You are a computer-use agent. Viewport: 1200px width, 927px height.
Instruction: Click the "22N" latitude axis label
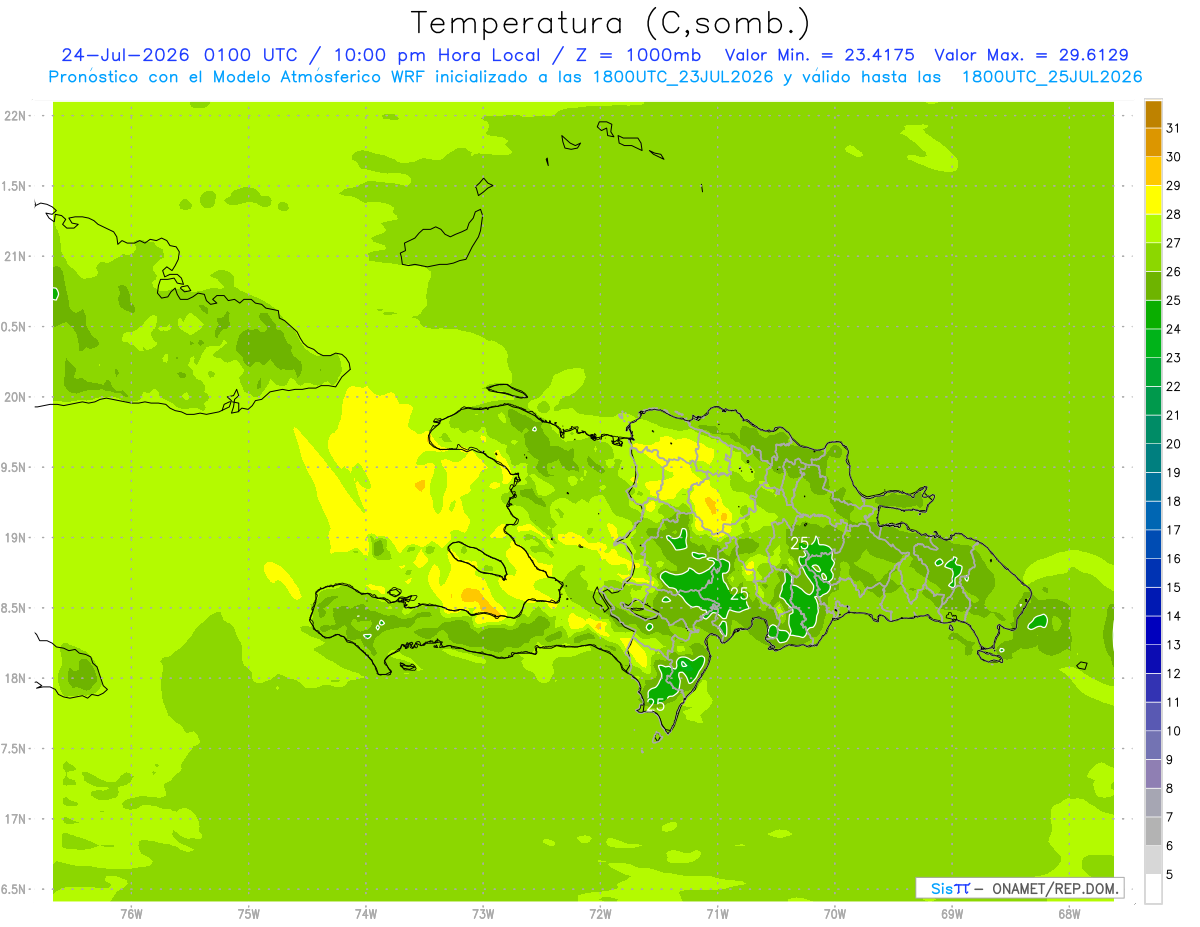pos(15,116)
